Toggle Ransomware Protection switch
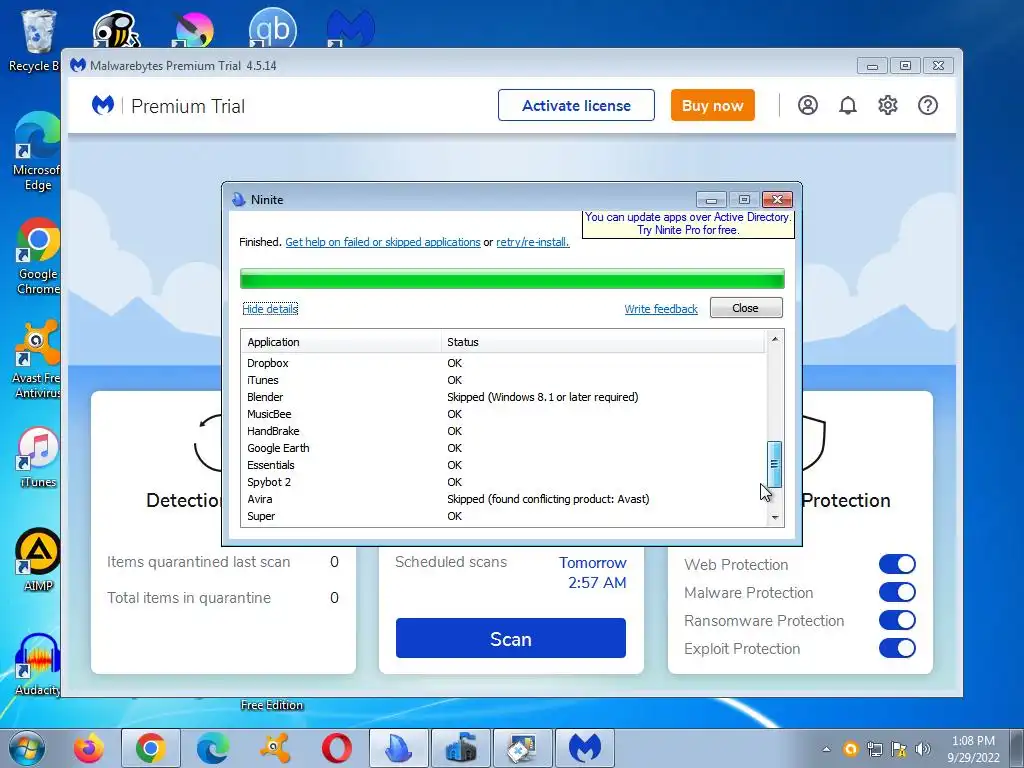Image resolution: width=1024 pixels, height=768 pixels. click(897, 620)
